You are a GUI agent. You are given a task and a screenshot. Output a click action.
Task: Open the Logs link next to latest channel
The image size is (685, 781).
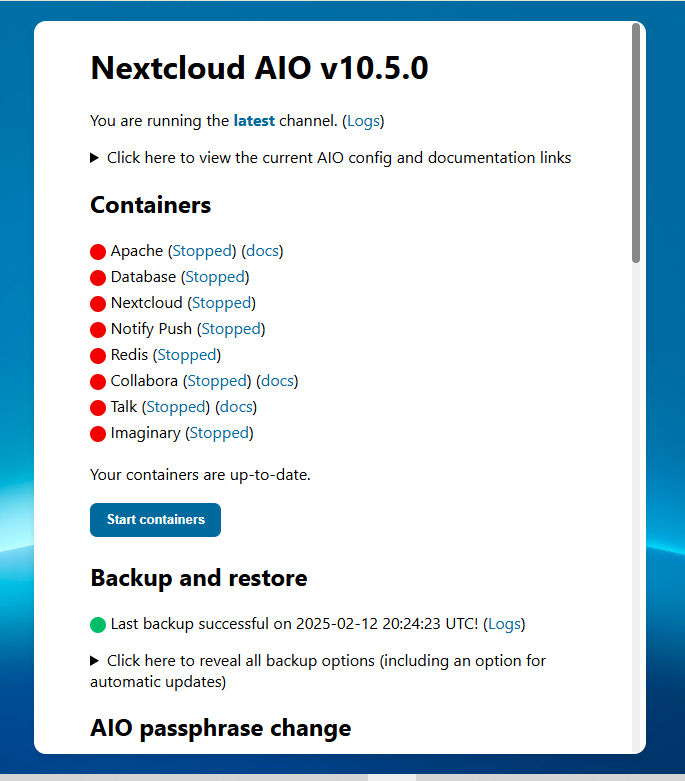[x=364, y=121]
